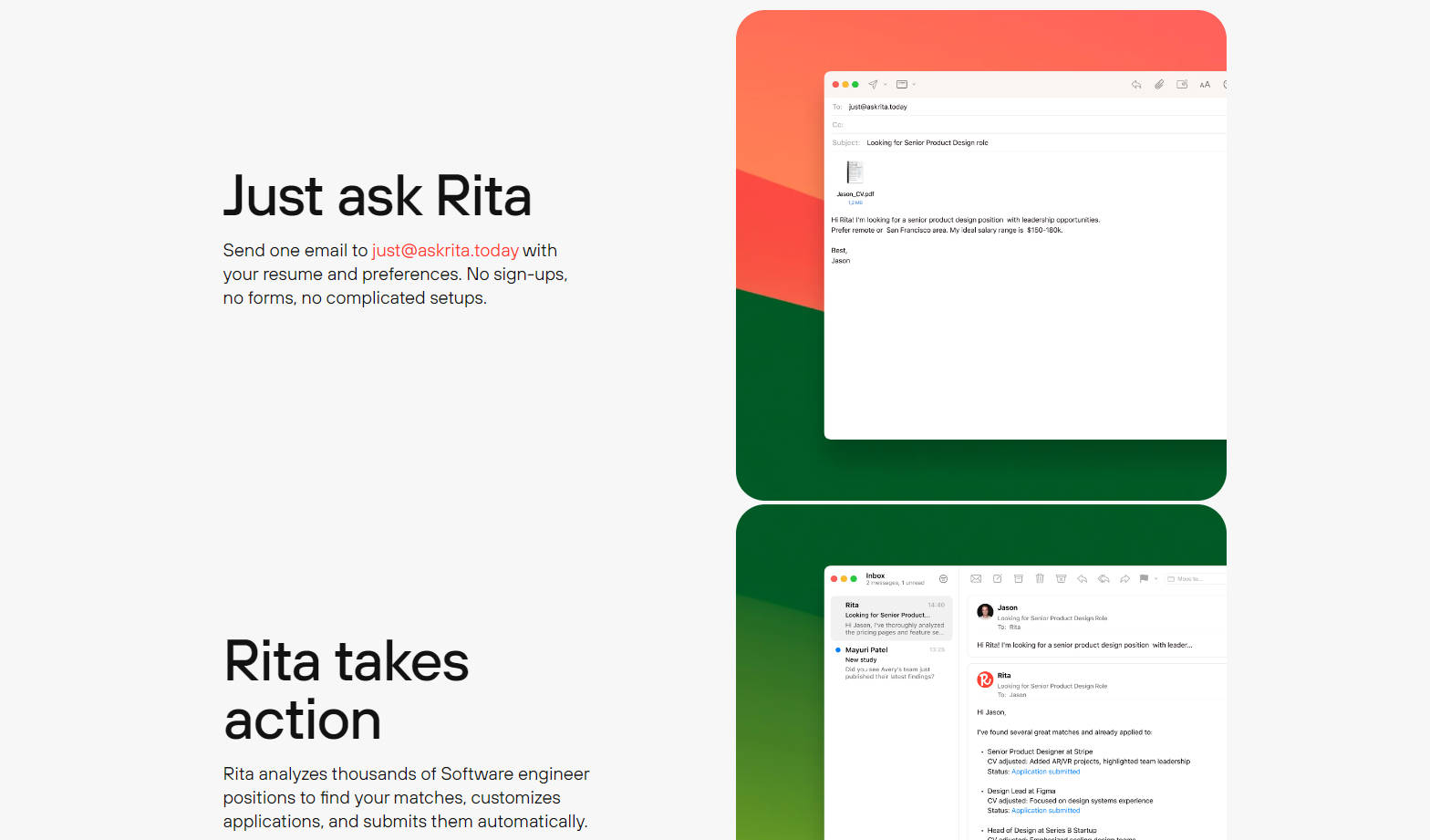Click the reply-all double arrow icon

(1104, 579)
